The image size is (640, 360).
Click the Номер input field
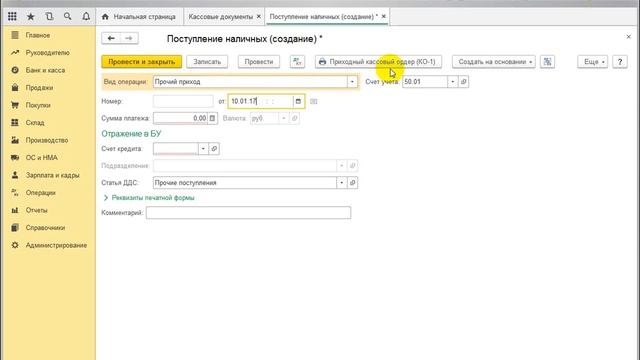pos(183,101)
